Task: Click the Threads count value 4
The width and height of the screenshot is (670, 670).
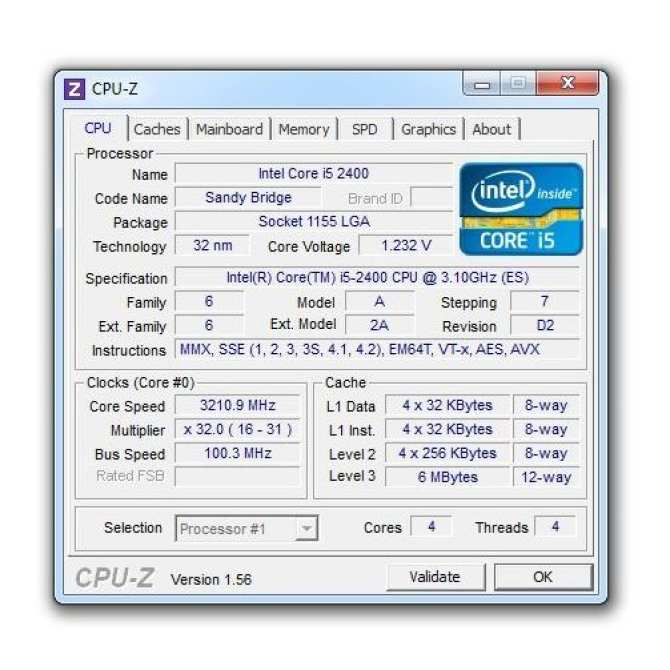Action: pos(555,526)
